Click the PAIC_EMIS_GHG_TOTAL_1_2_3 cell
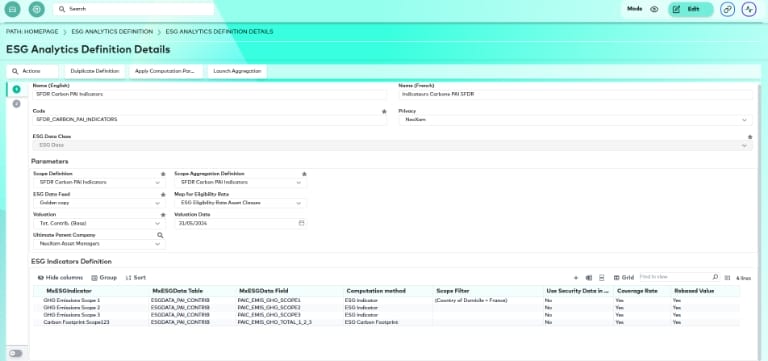 click(275, 322)
